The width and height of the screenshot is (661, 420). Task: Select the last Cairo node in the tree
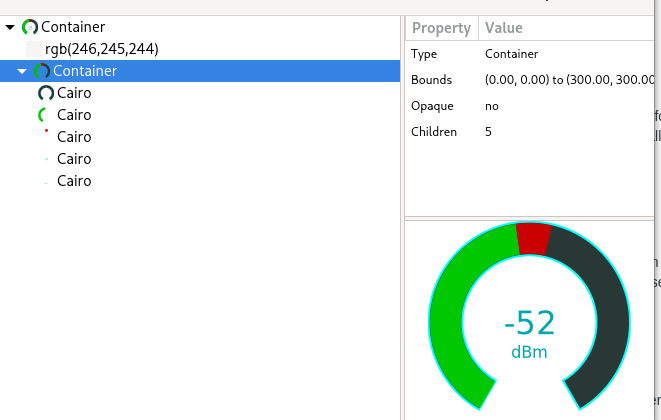(x=74, y=181)
